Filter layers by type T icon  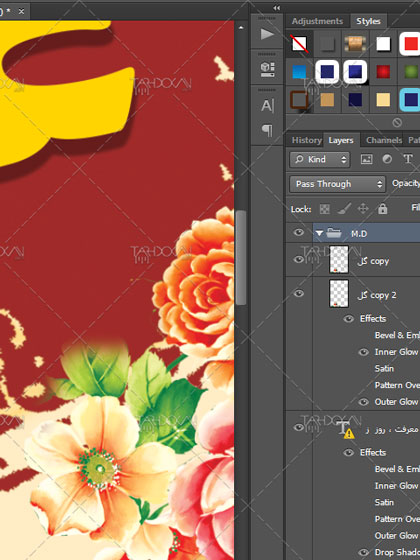pyautogui.click(x=408, y=159)
